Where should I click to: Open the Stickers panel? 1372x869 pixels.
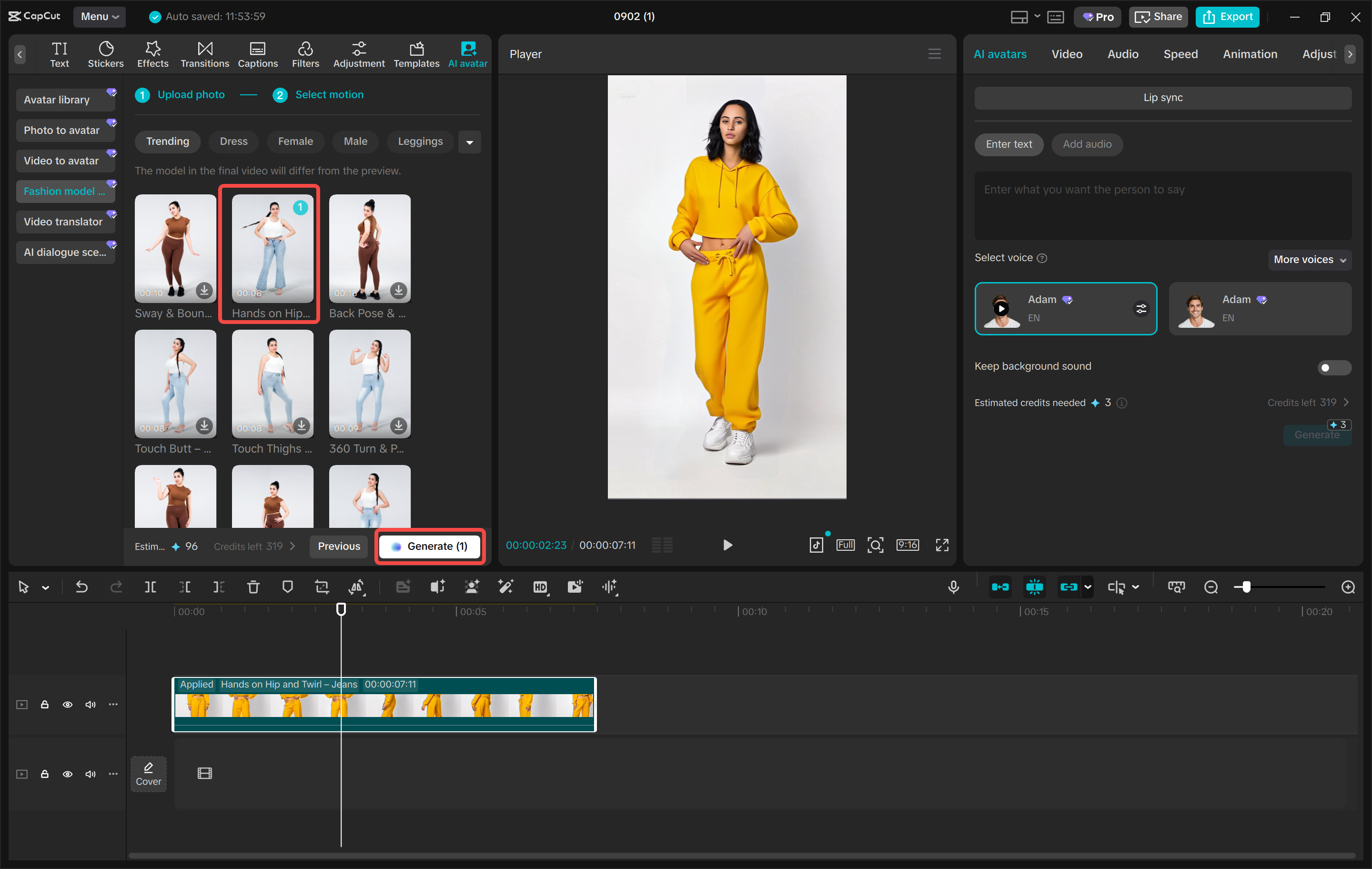click(105, 53)
